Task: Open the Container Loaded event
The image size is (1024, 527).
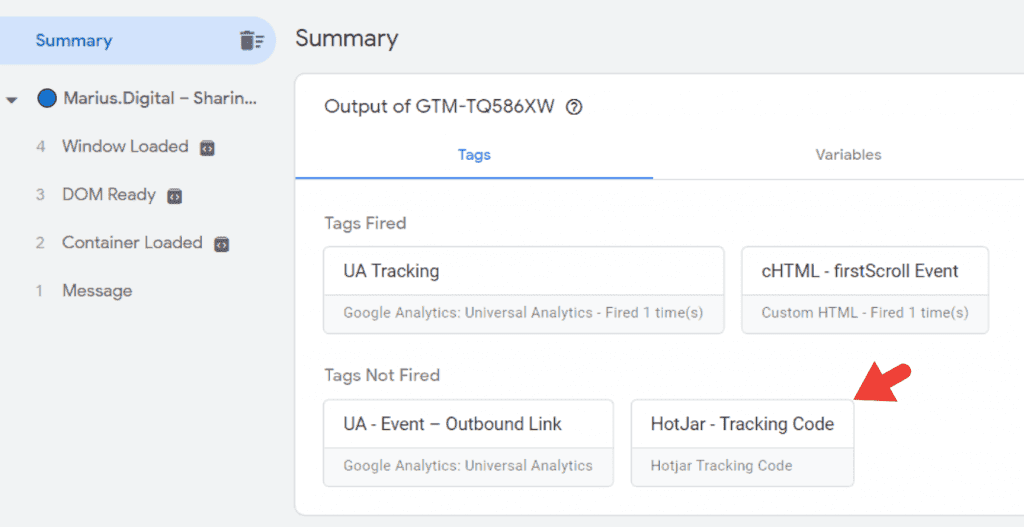Action: coord(132,242)
